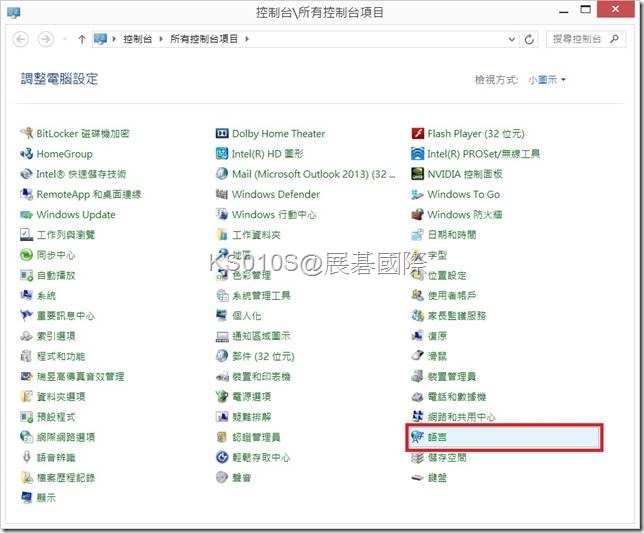
Task: Expand the arrow after 所有控制台項目 breadcrumb
Action: coord(247,39)
